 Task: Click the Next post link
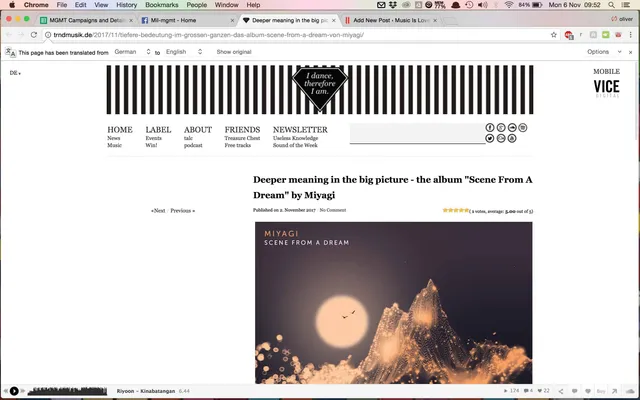(158, 211)
